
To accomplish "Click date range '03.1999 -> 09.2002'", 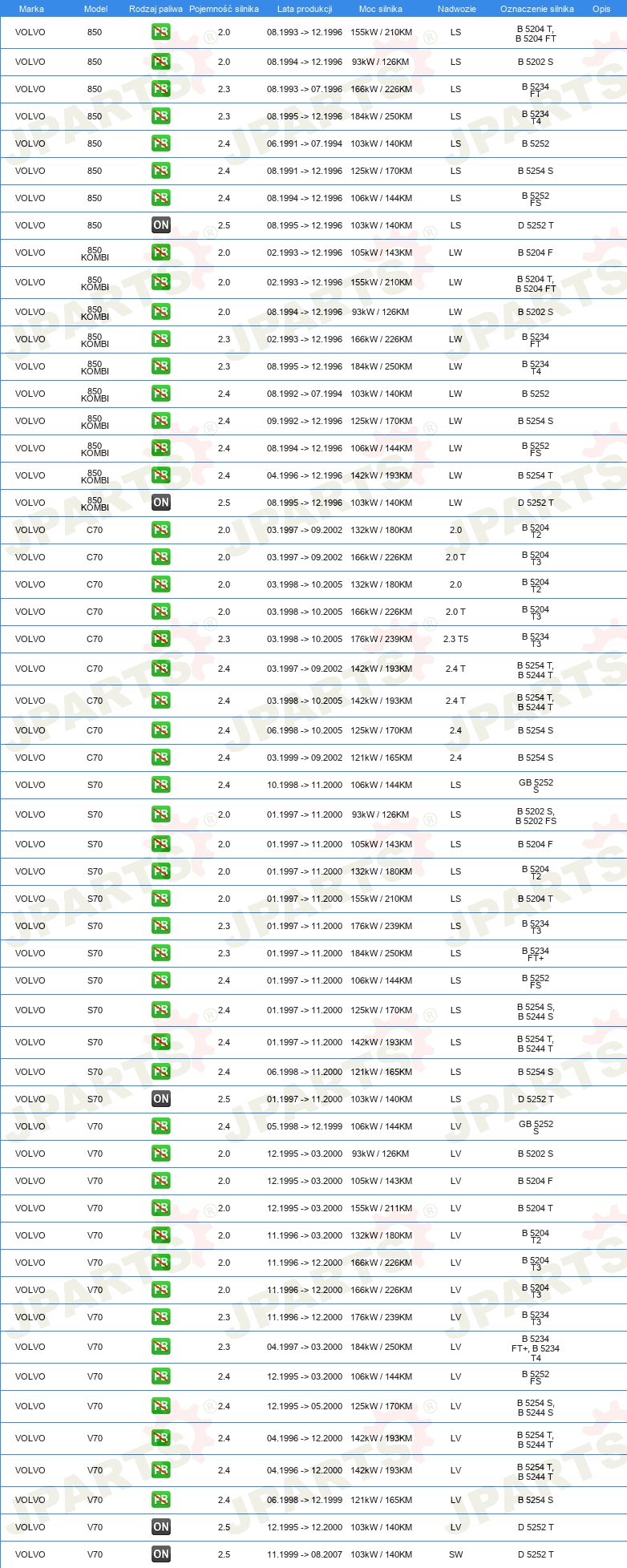I will [305, 758].
